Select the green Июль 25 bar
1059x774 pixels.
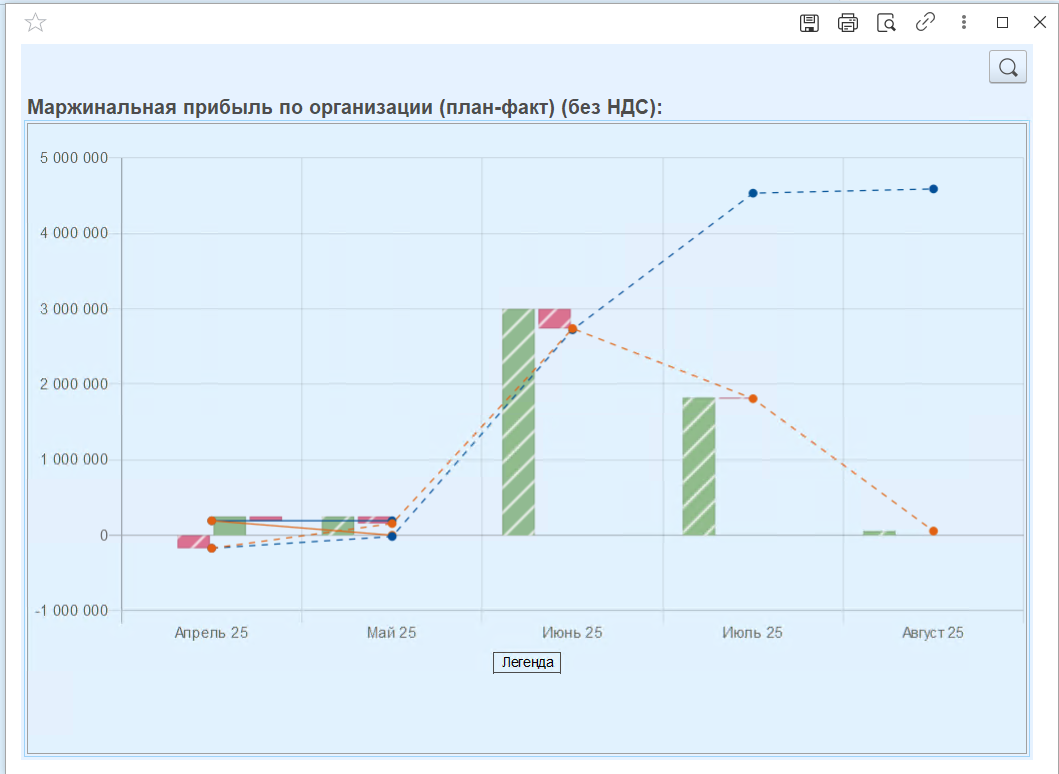[x=699, y=466]
